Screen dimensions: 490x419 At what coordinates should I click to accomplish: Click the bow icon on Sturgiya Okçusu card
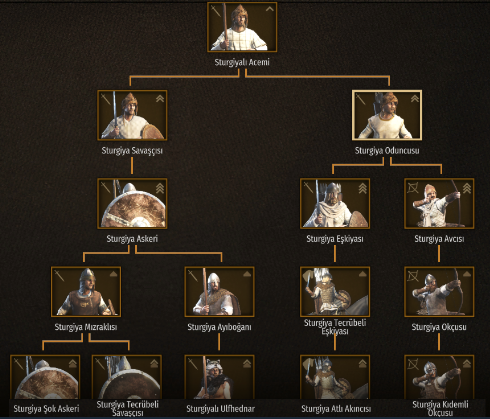pyautogui.click(x=413, y=276)
